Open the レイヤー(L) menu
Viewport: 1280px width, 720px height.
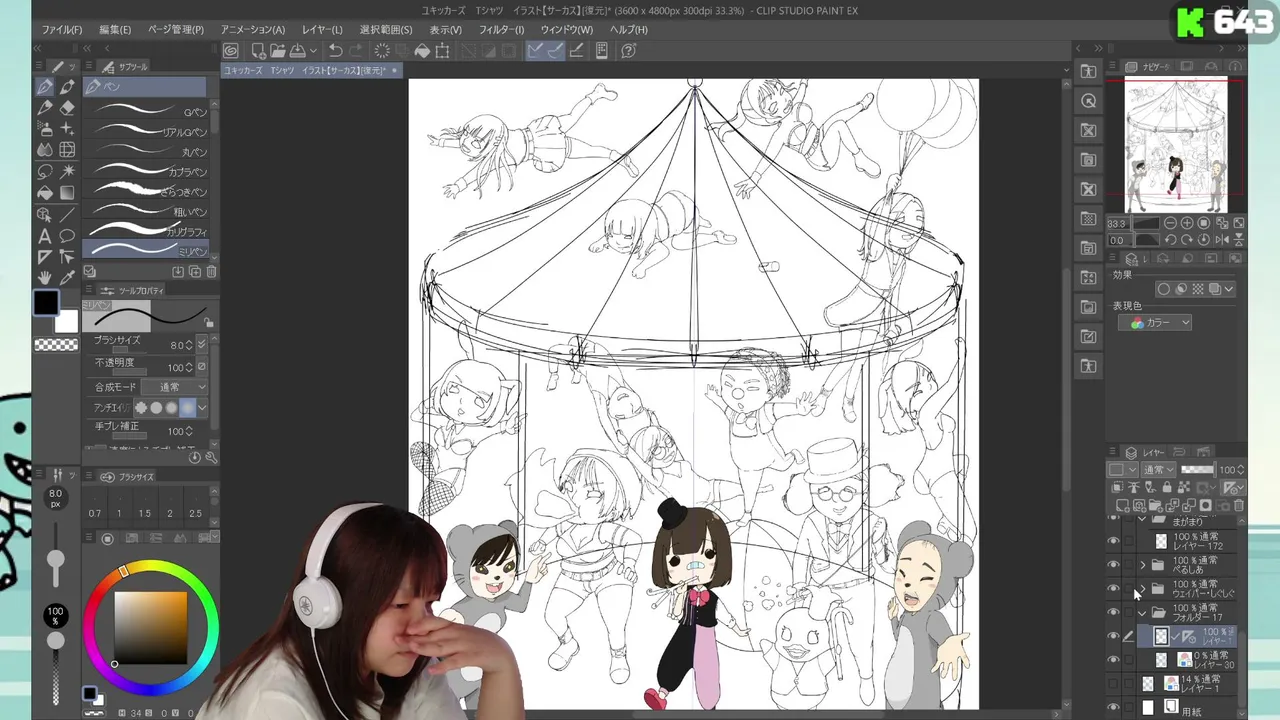coord(322,30)
